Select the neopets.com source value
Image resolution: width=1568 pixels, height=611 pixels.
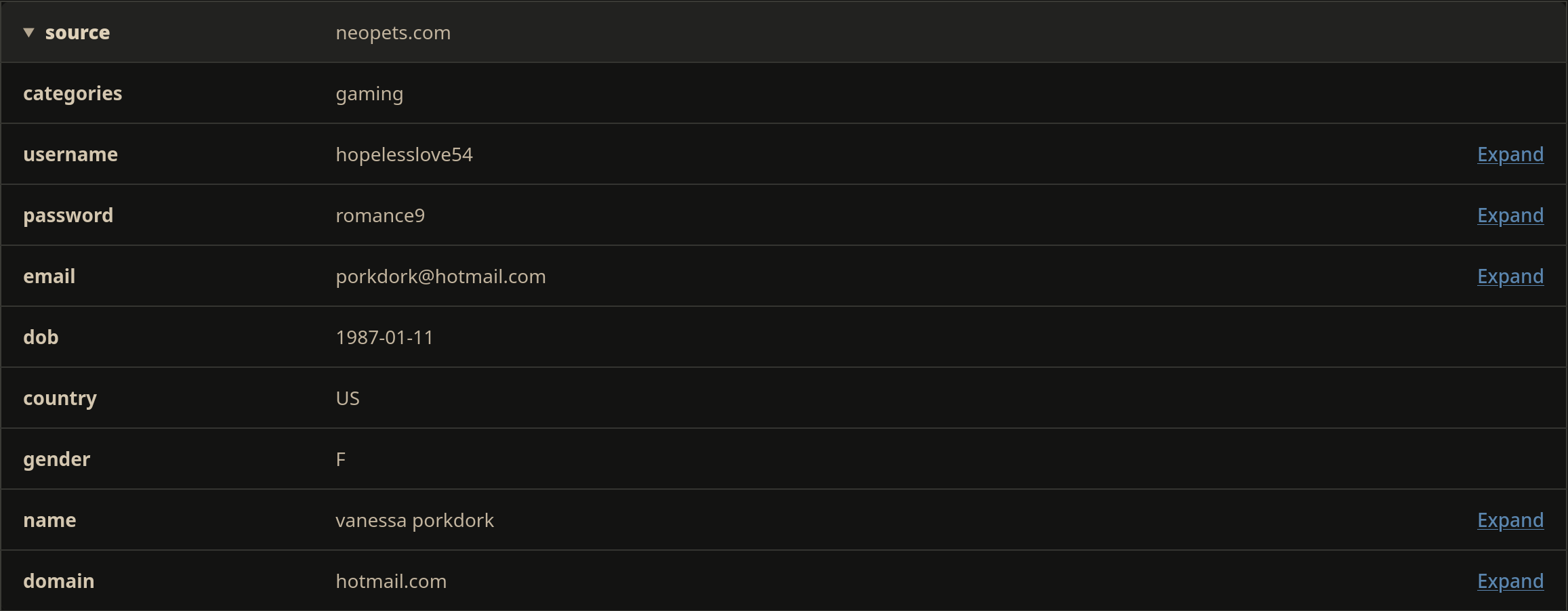393,33
